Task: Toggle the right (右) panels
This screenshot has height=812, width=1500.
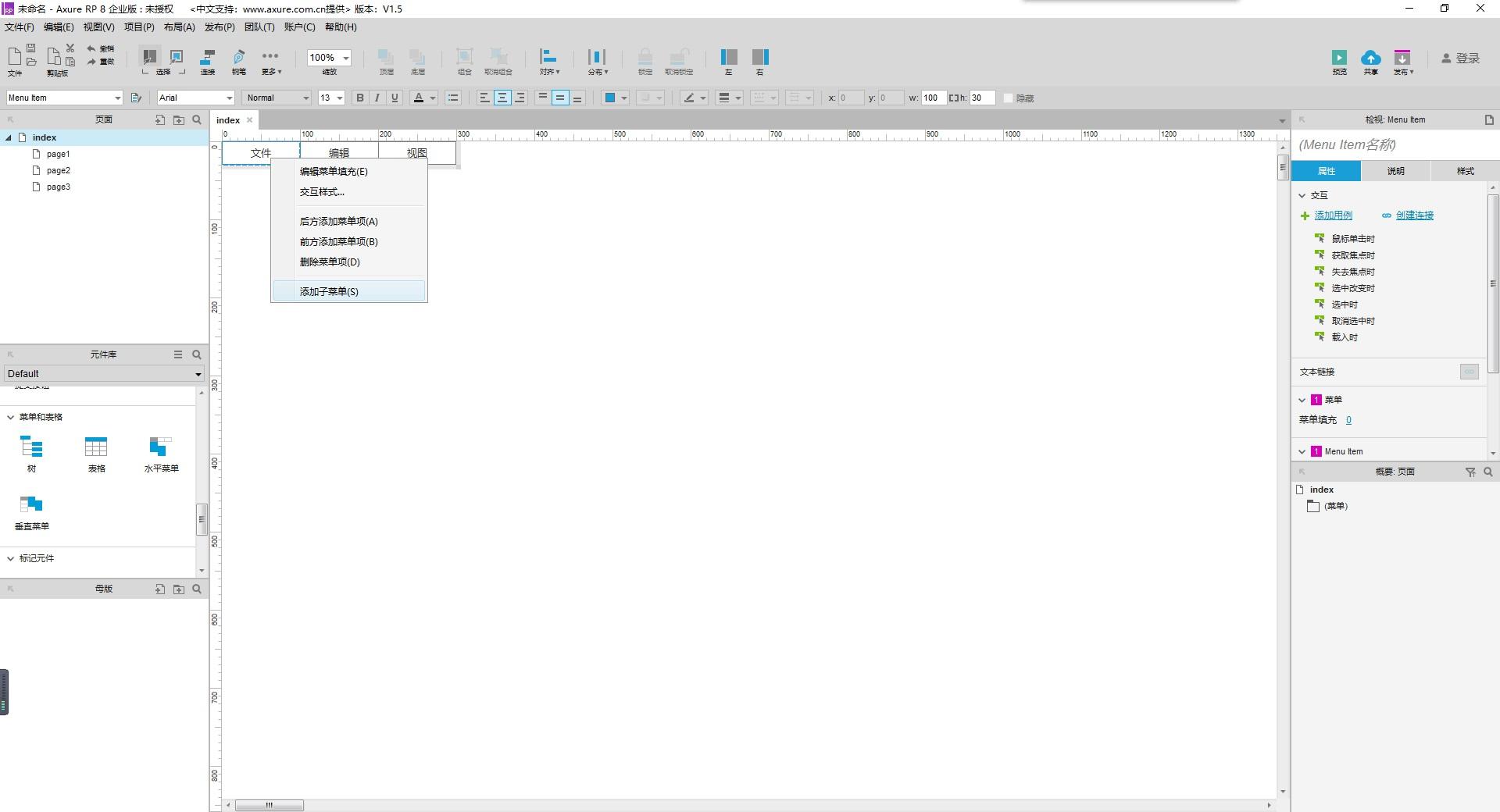Action: [x=759, y=61]
